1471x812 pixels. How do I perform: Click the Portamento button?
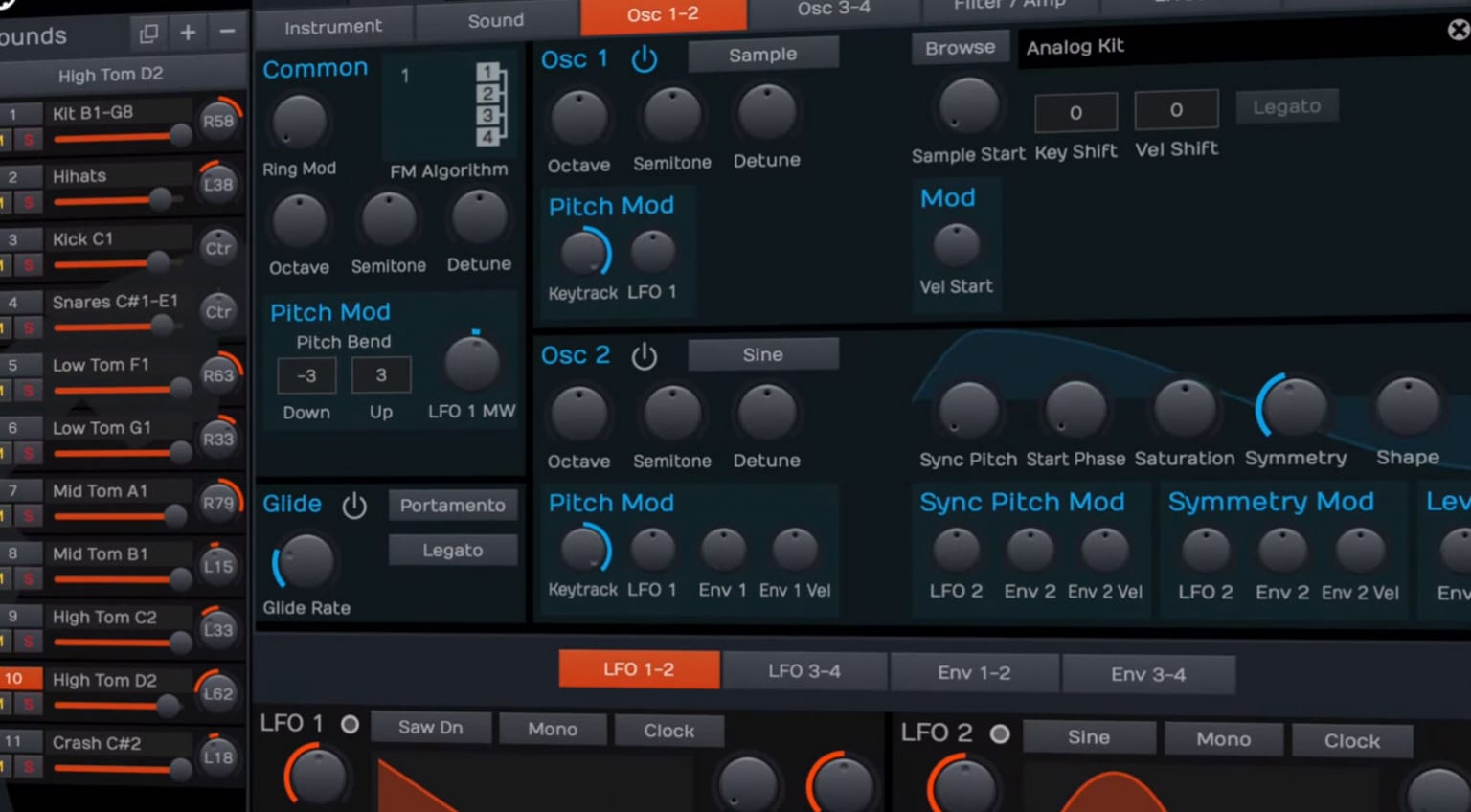tap(452, 505)
